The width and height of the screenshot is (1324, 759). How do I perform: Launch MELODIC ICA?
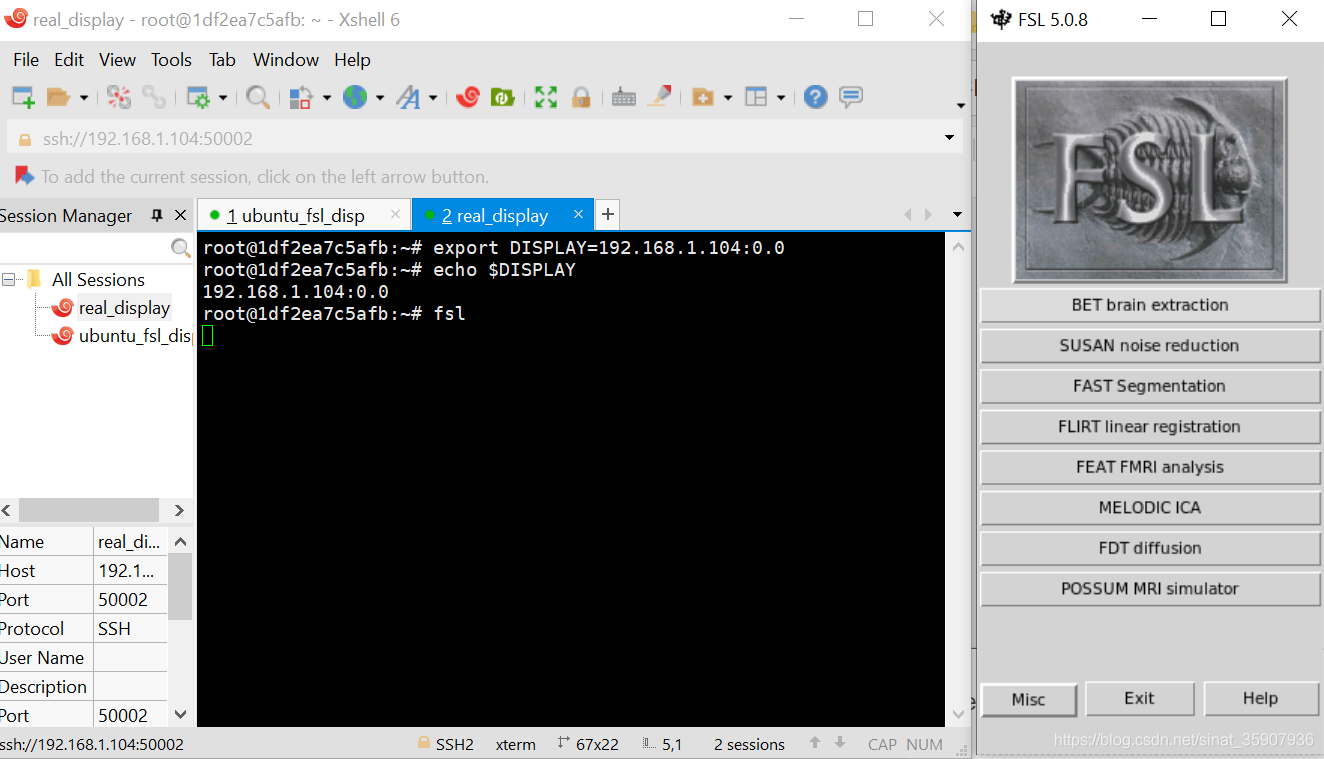pyautogui.click(x=1150, y=508)
